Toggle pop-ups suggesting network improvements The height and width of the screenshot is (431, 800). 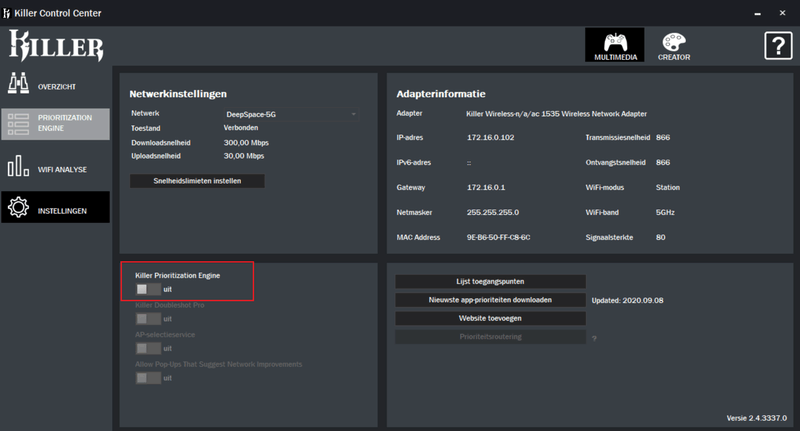point(148,378)
